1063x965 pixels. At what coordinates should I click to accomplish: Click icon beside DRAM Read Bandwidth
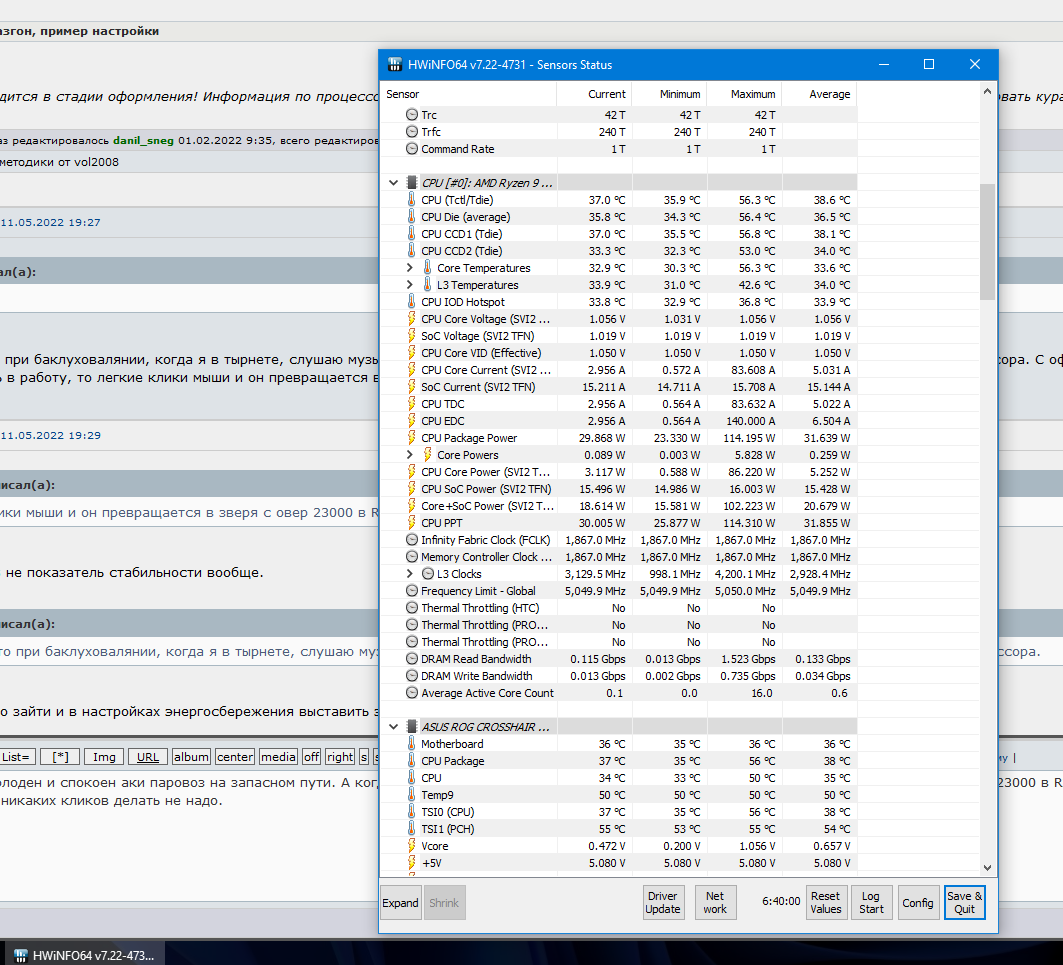(412, 658)
